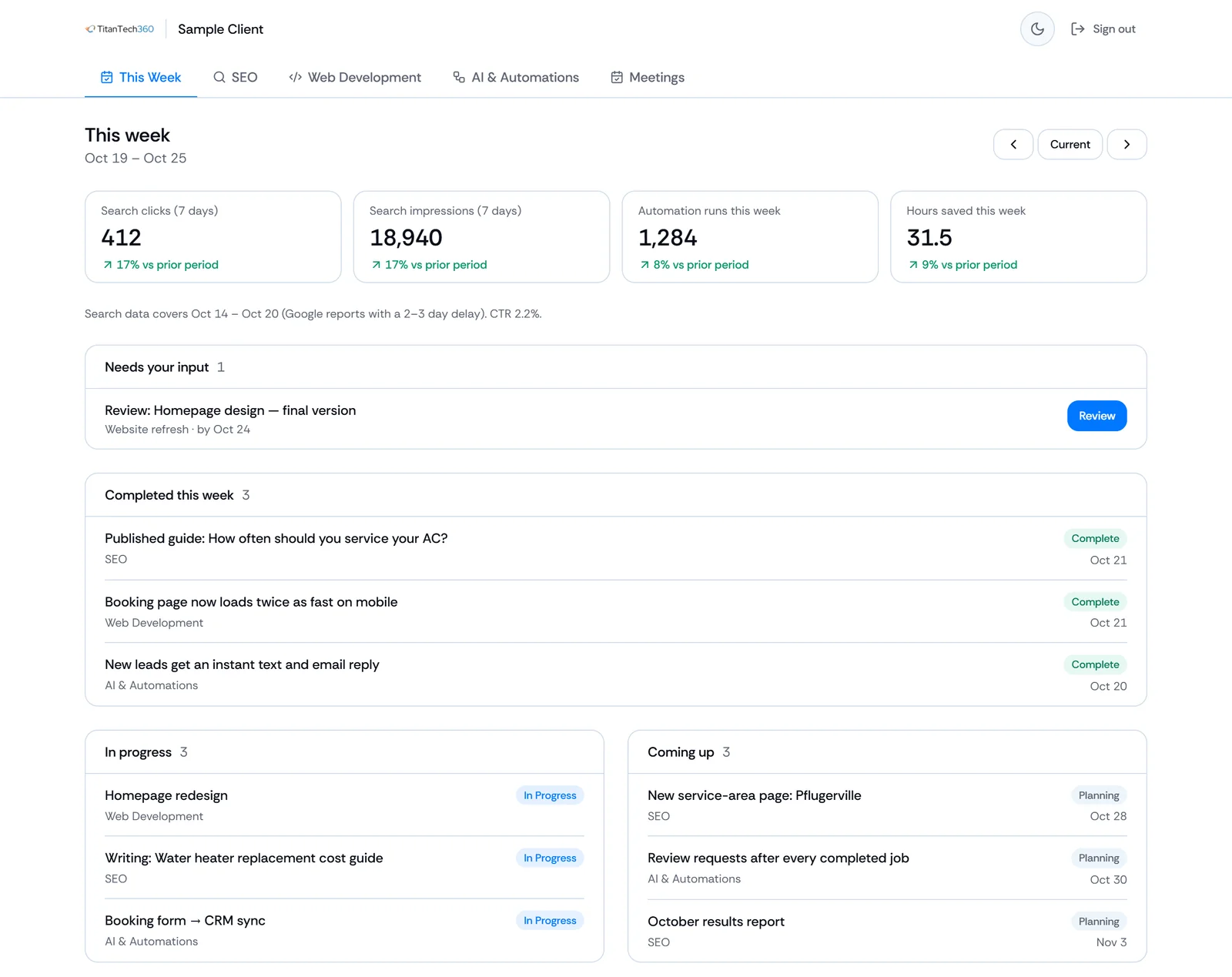Open 'Writing: Water heater replacement cost guide'
This screenshot has height=977, width=1232.
pos(344,868)
